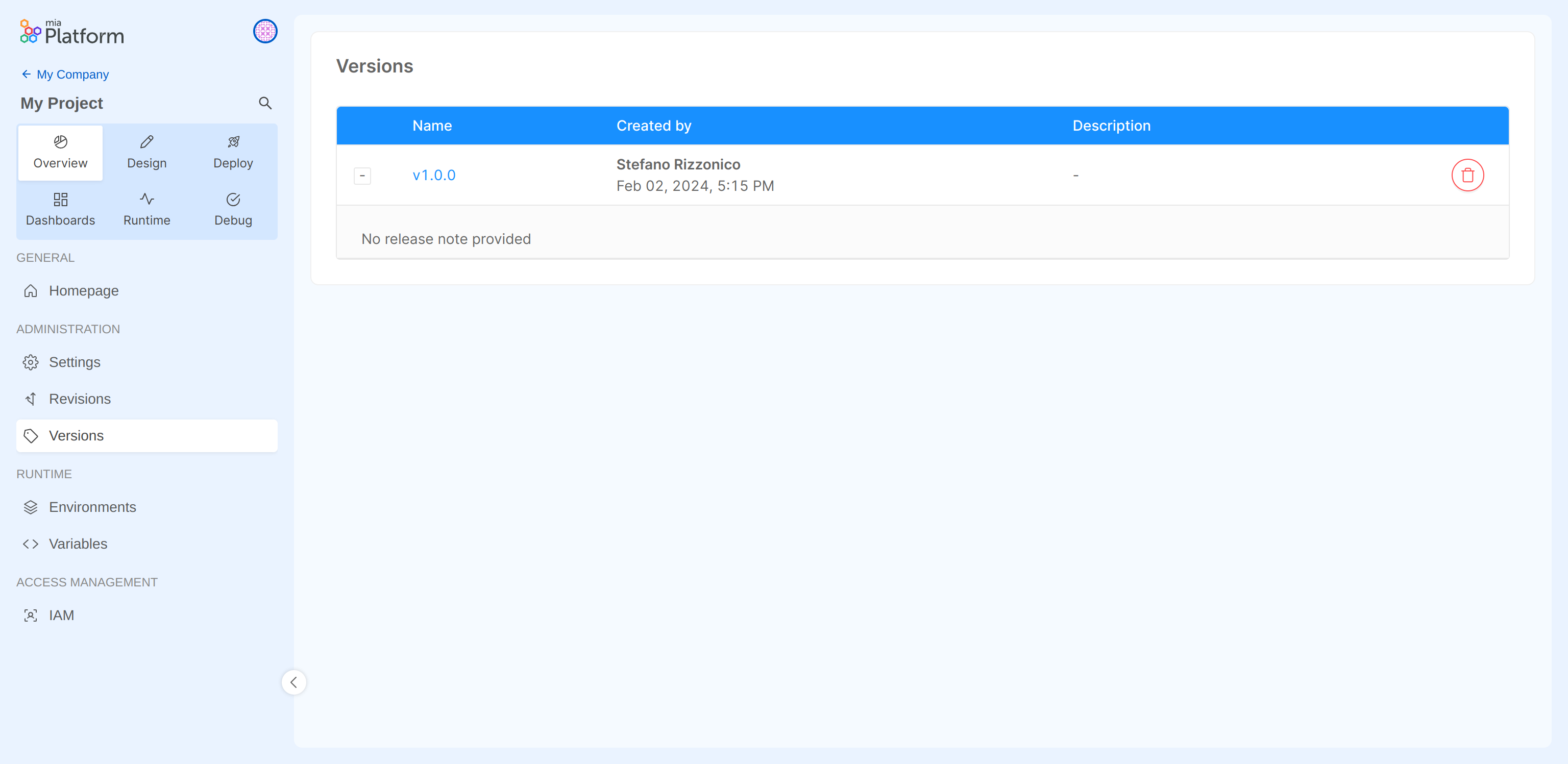This screenshot has height=764, width=1568.
Task: Open the Deploy rocket icon
Action: pyautogui.click(x=233, y=141)
